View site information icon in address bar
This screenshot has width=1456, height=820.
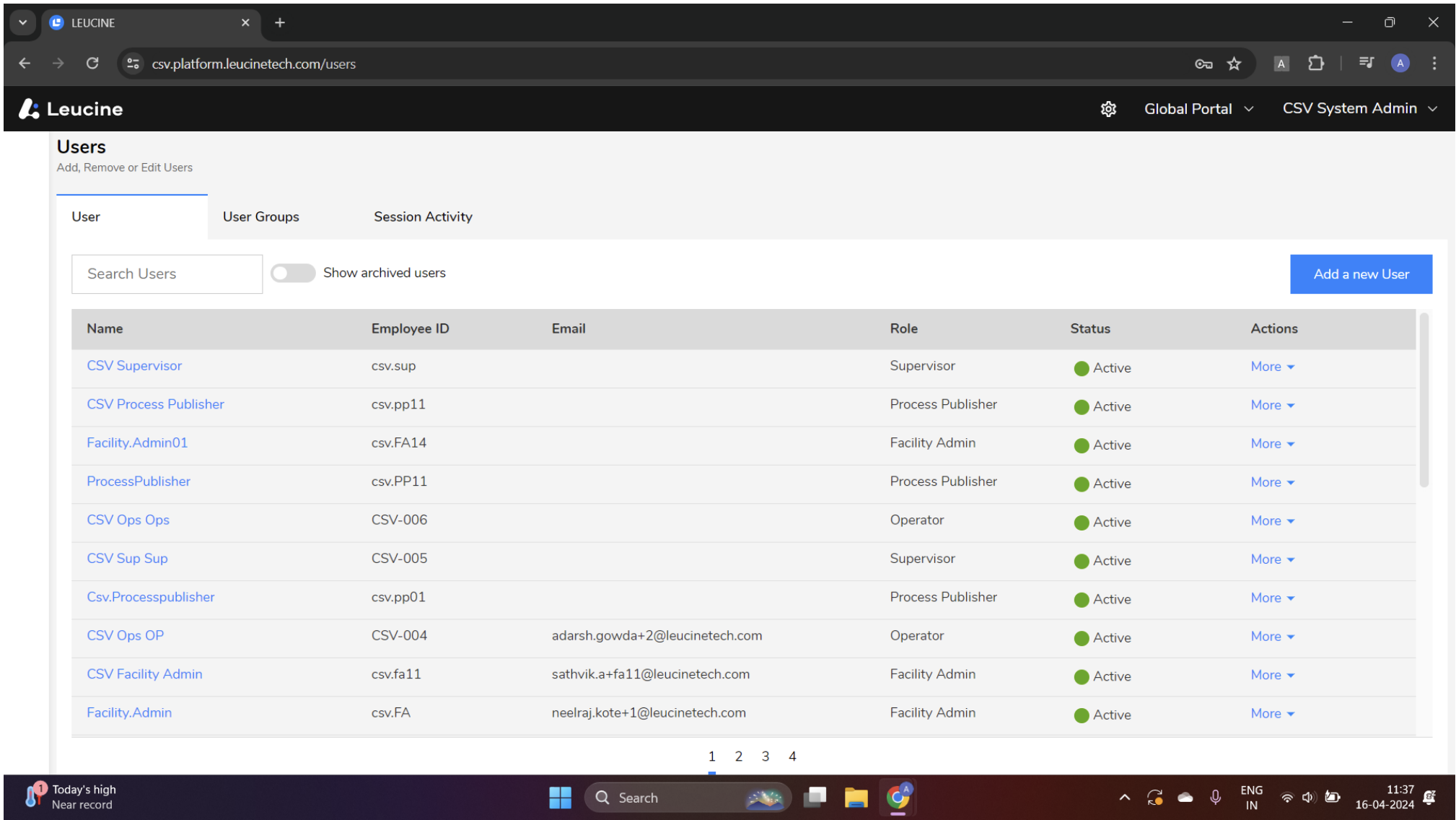[x=133, y=64]
